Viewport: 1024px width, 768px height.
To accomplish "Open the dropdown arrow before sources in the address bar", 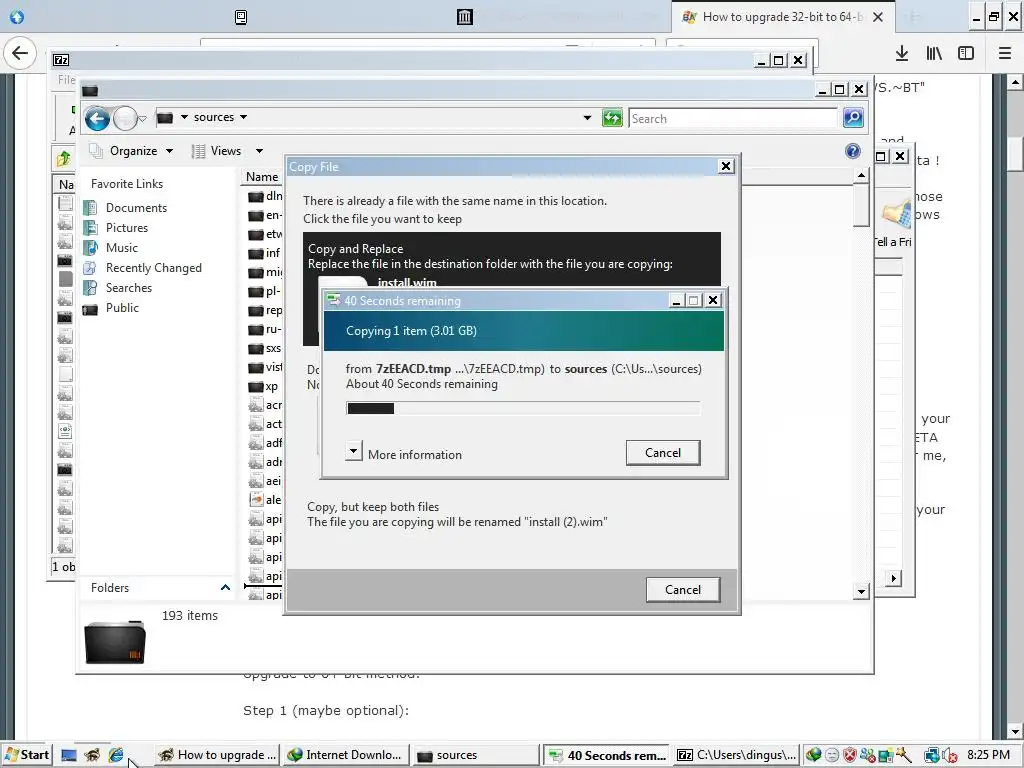I will point(184,118).
